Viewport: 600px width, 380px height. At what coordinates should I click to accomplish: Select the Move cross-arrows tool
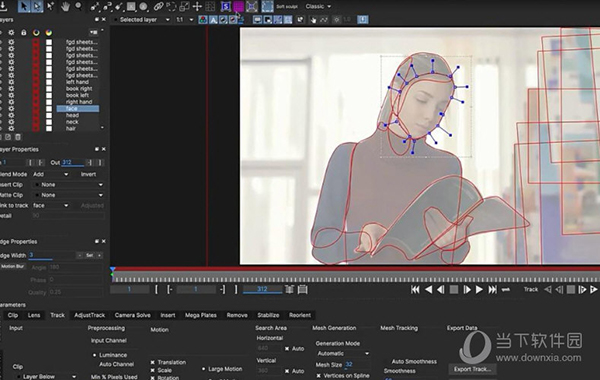click(197, 7)
